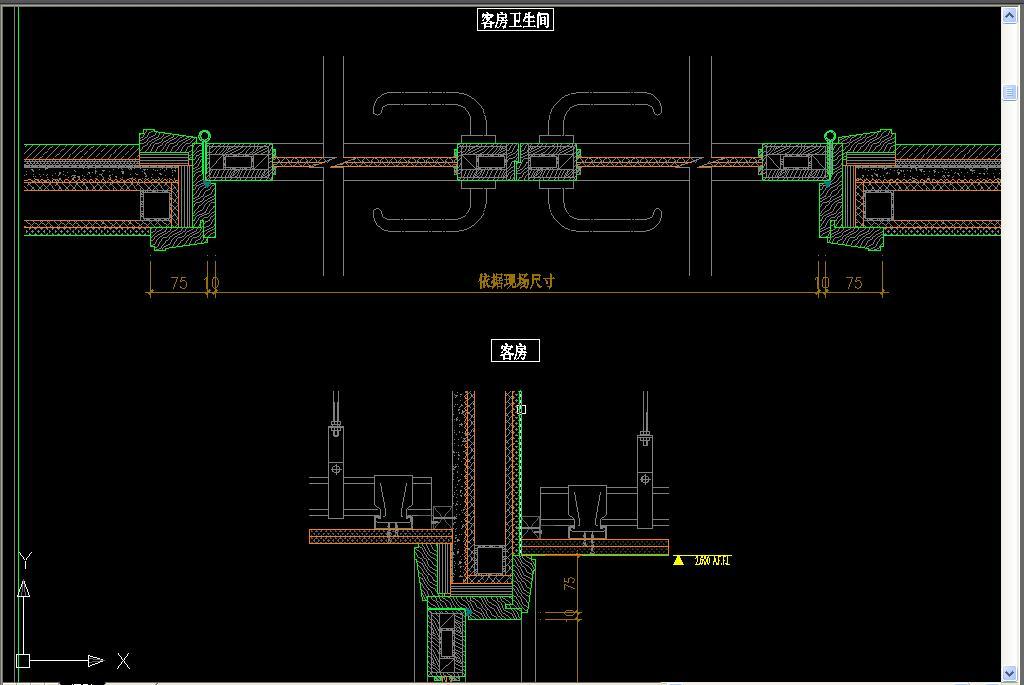
Task: Select the 客房卫生间 title label
Action: (515, 20)
